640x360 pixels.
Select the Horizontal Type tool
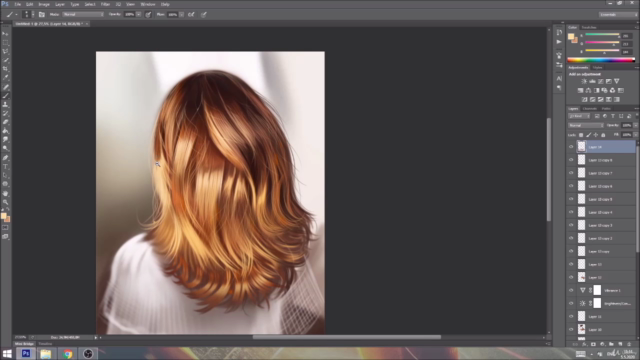click(x=5, y=167)
